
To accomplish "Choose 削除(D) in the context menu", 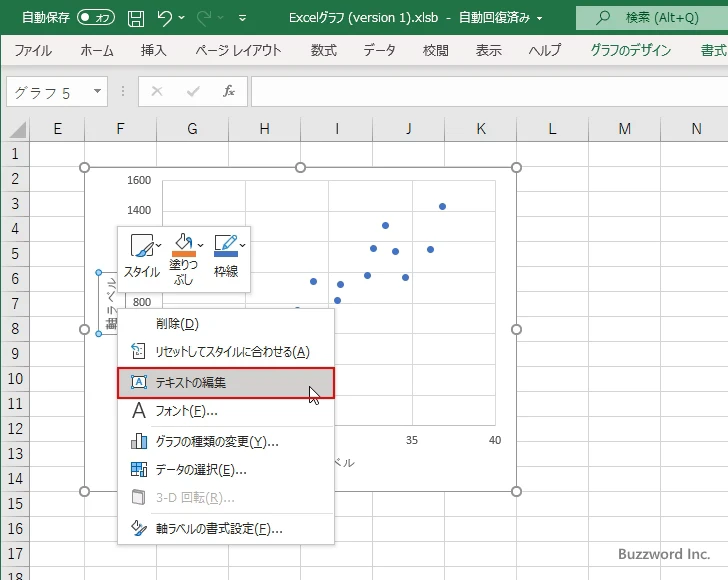I will (226, 324).
